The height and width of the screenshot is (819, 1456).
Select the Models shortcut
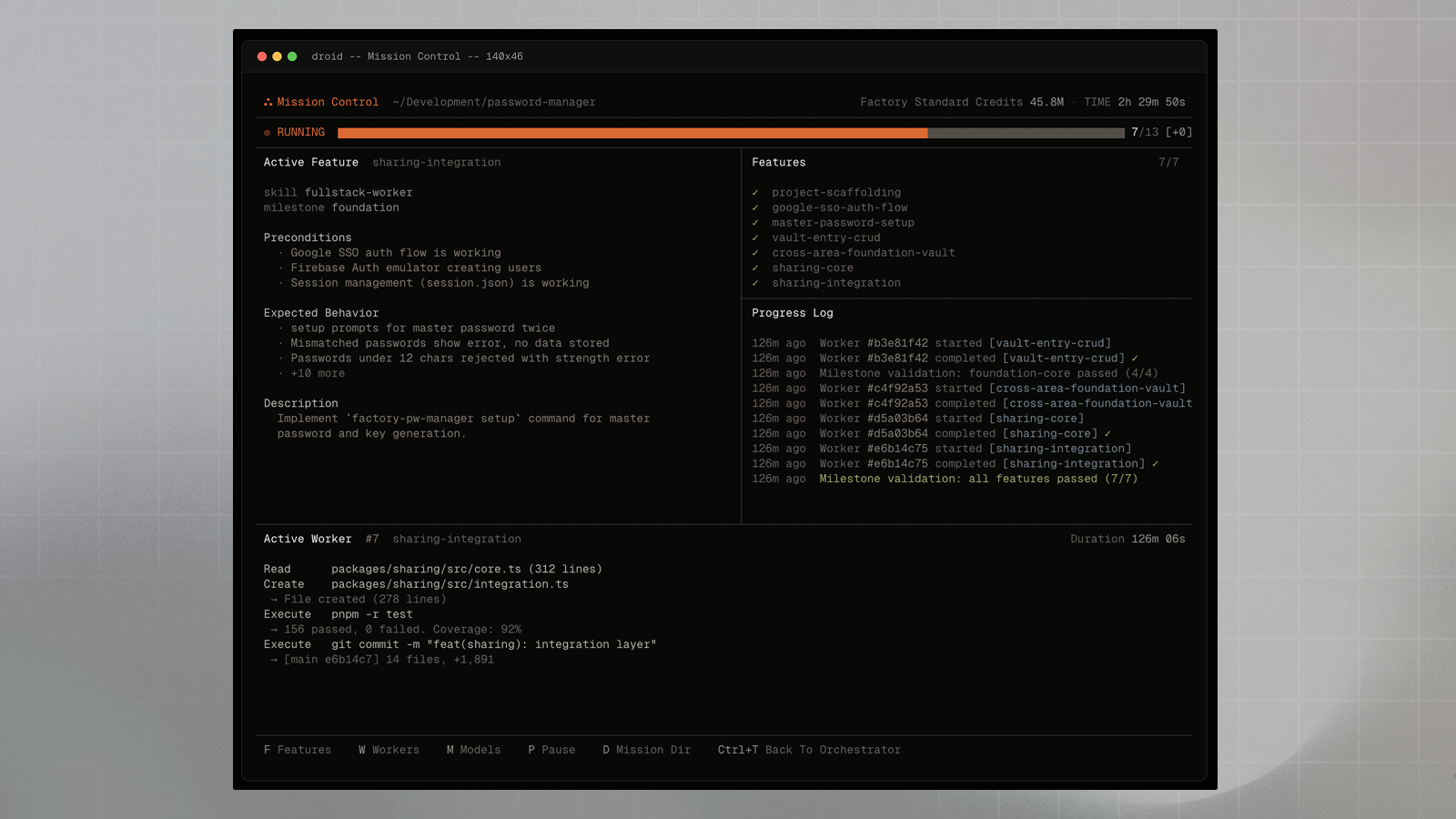pos(473,750)
